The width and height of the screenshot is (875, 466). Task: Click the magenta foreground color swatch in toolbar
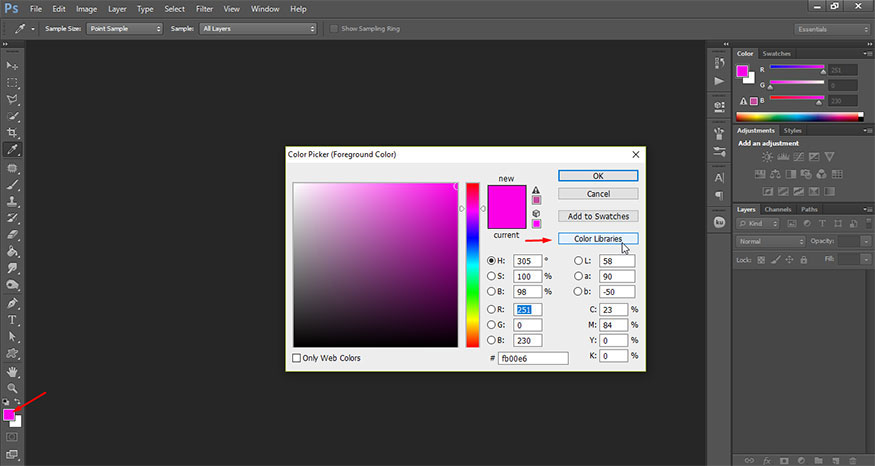pyautogui.click(x=9, y=413)
